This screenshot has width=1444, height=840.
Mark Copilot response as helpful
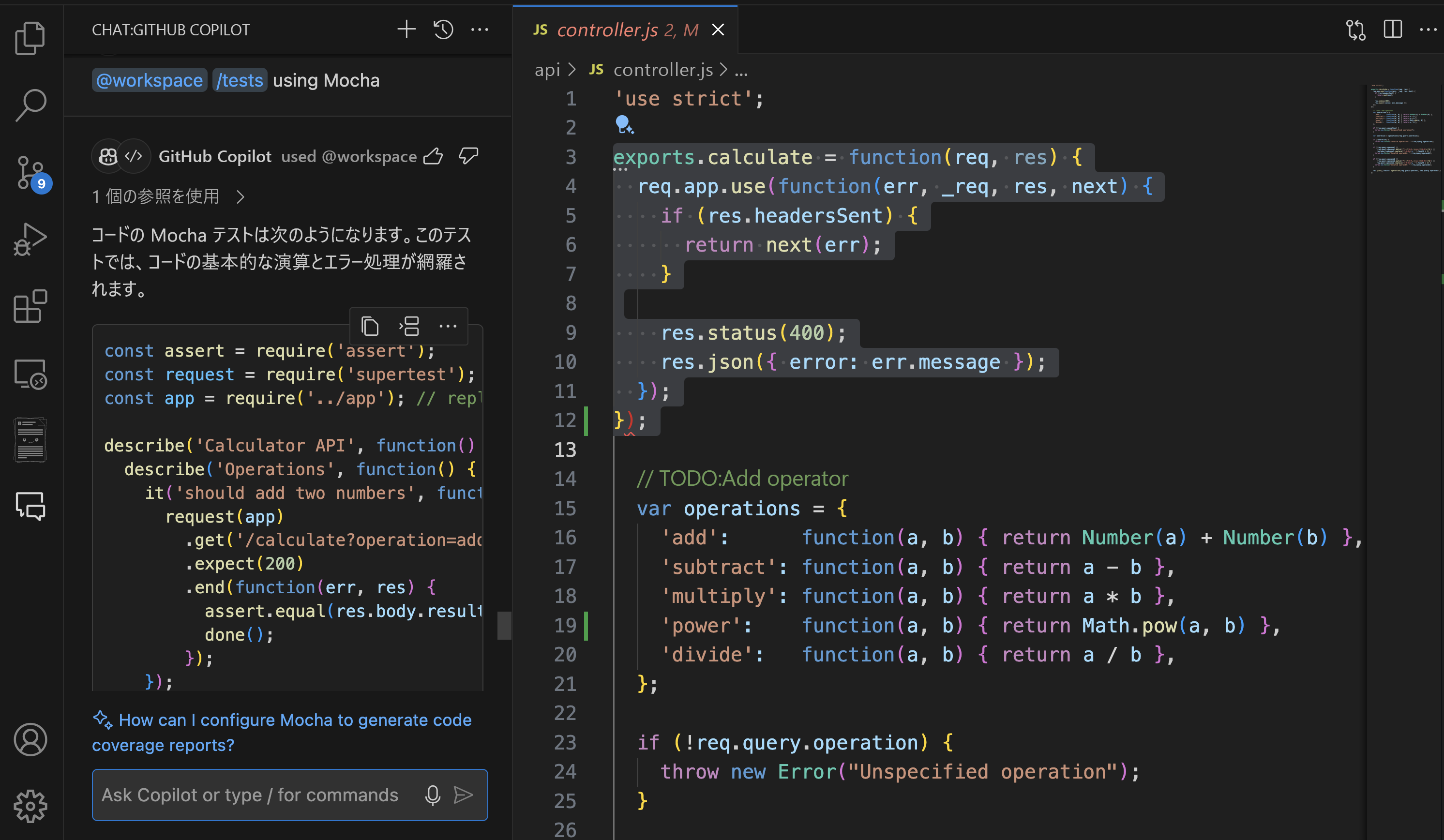coord(433,156)
